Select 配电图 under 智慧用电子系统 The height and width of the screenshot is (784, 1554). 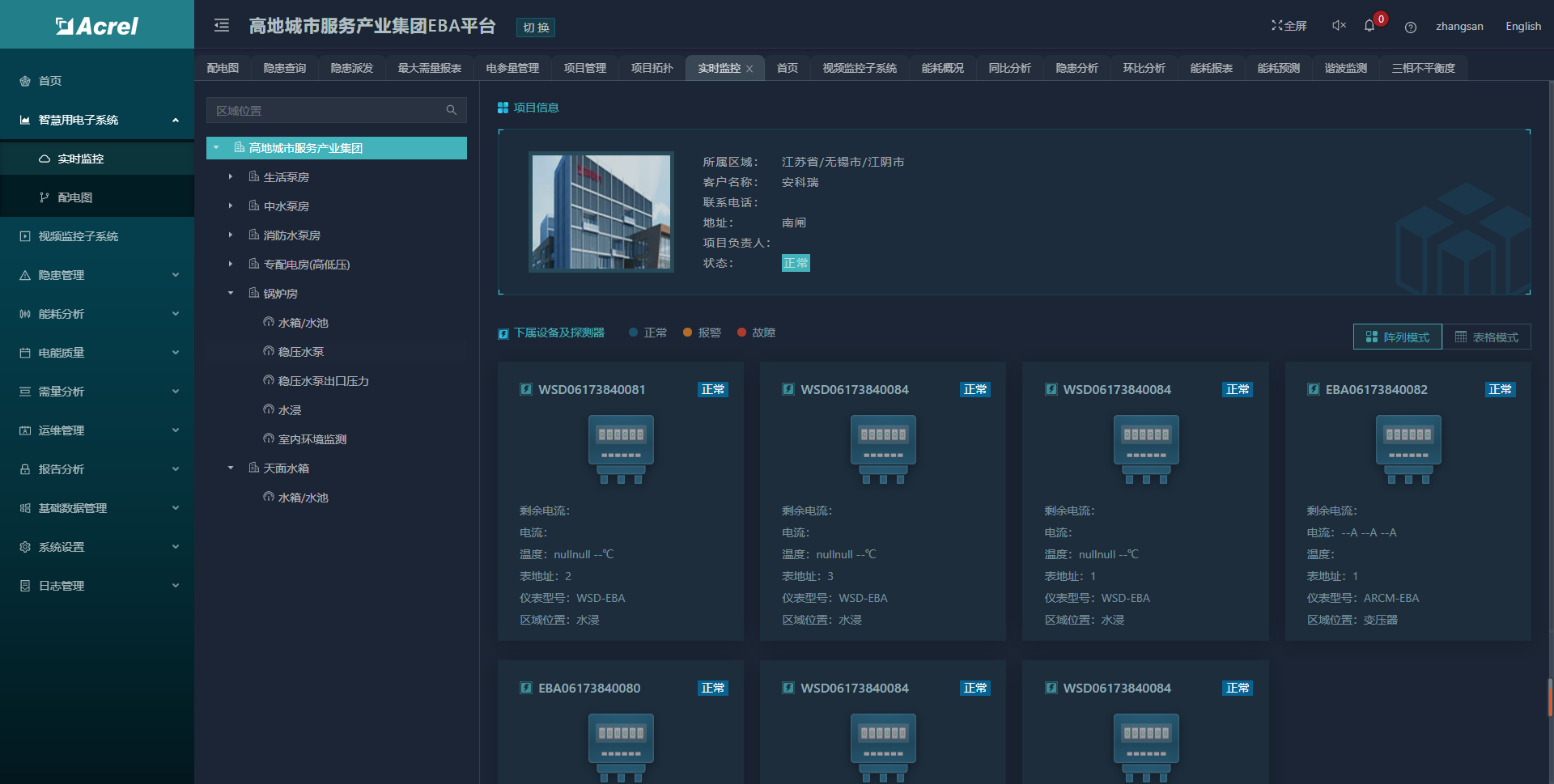tap(74, 197)
